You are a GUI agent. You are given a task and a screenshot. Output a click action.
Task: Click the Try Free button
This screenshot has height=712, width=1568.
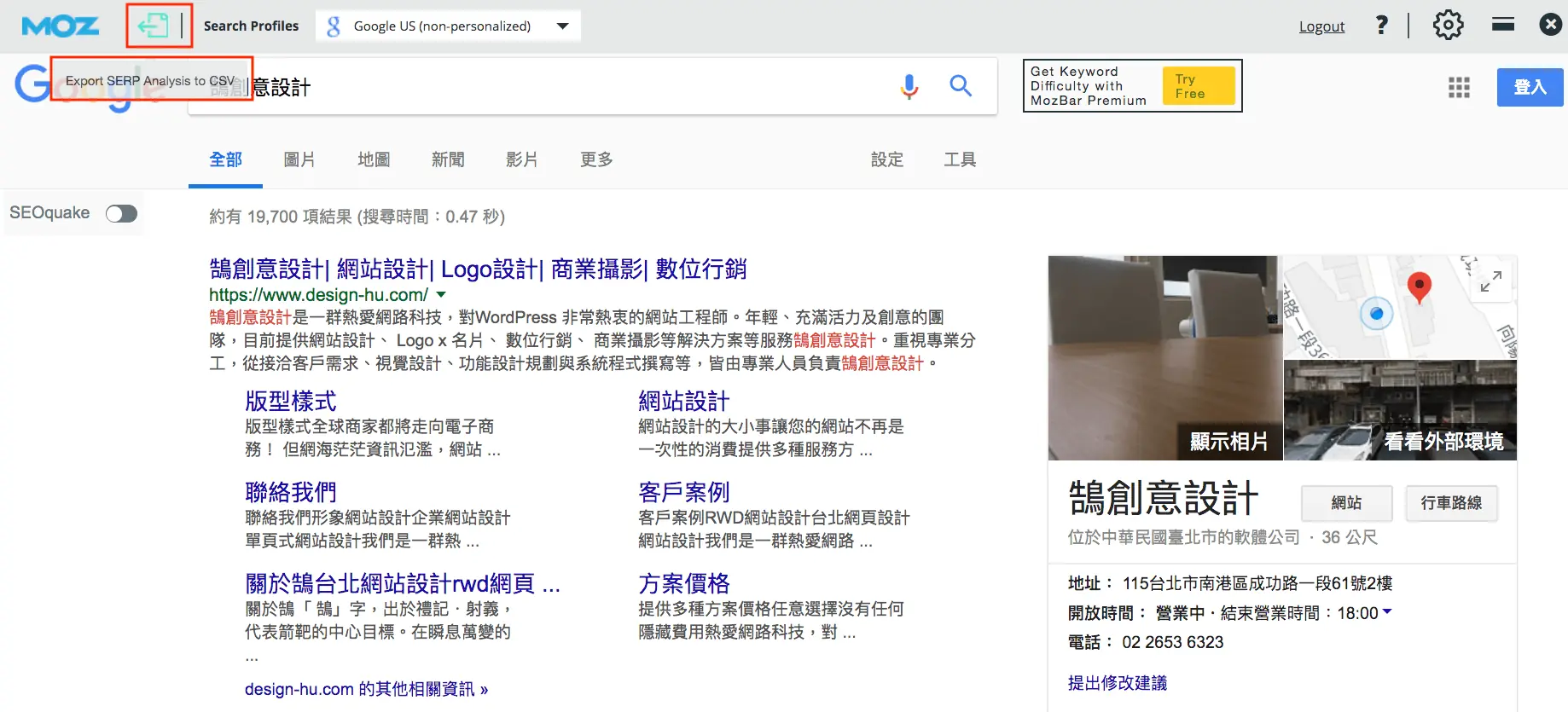pos(1198,86)
